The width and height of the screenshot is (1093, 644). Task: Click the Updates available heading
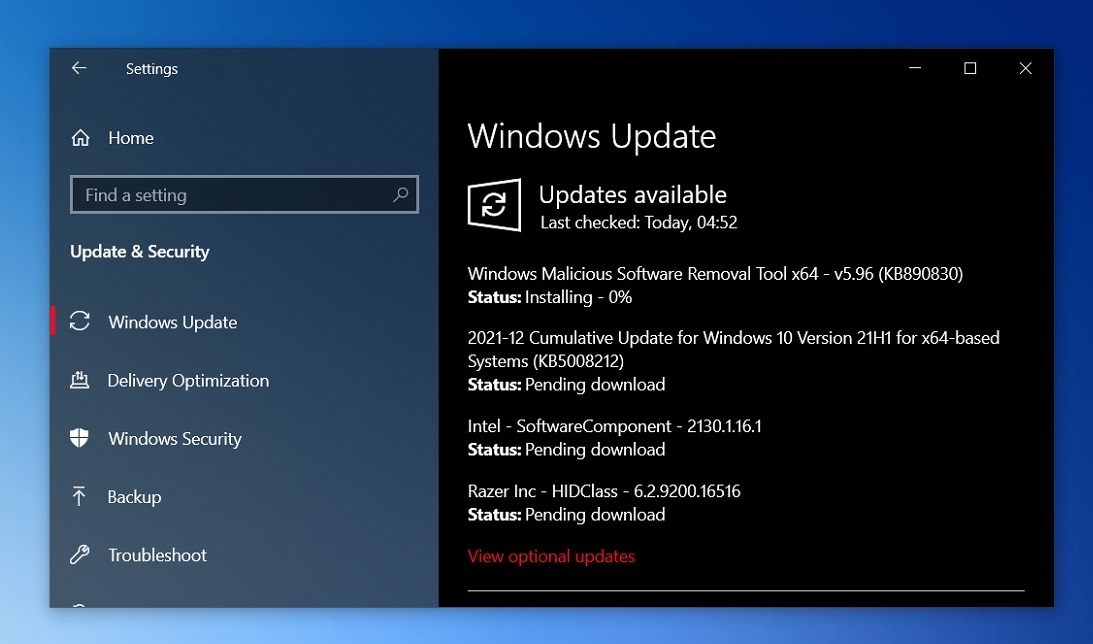(x=633, y=194)
